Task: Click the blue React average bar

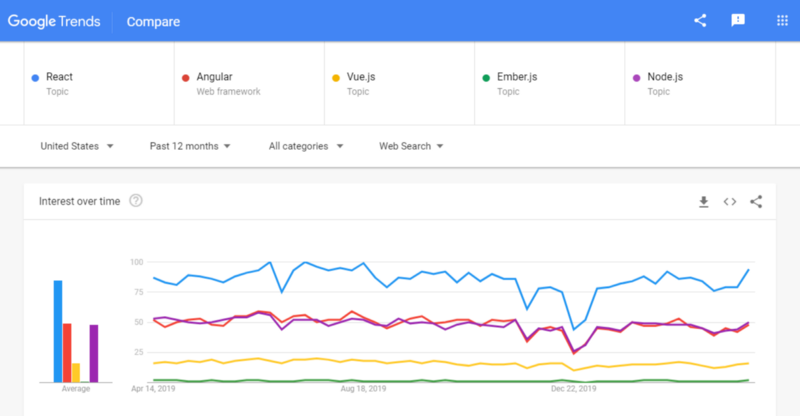Action: [x=58, y=331]
